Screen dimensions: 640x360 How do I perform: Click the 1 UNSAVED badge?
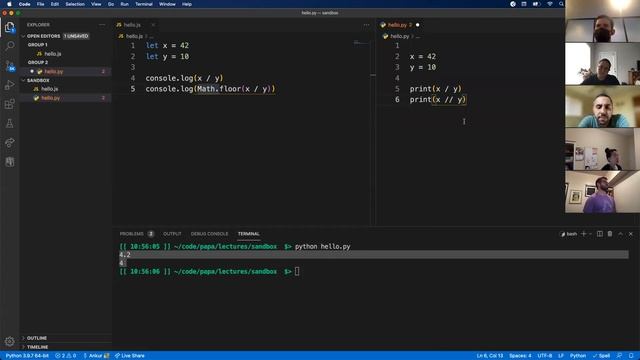76,36
